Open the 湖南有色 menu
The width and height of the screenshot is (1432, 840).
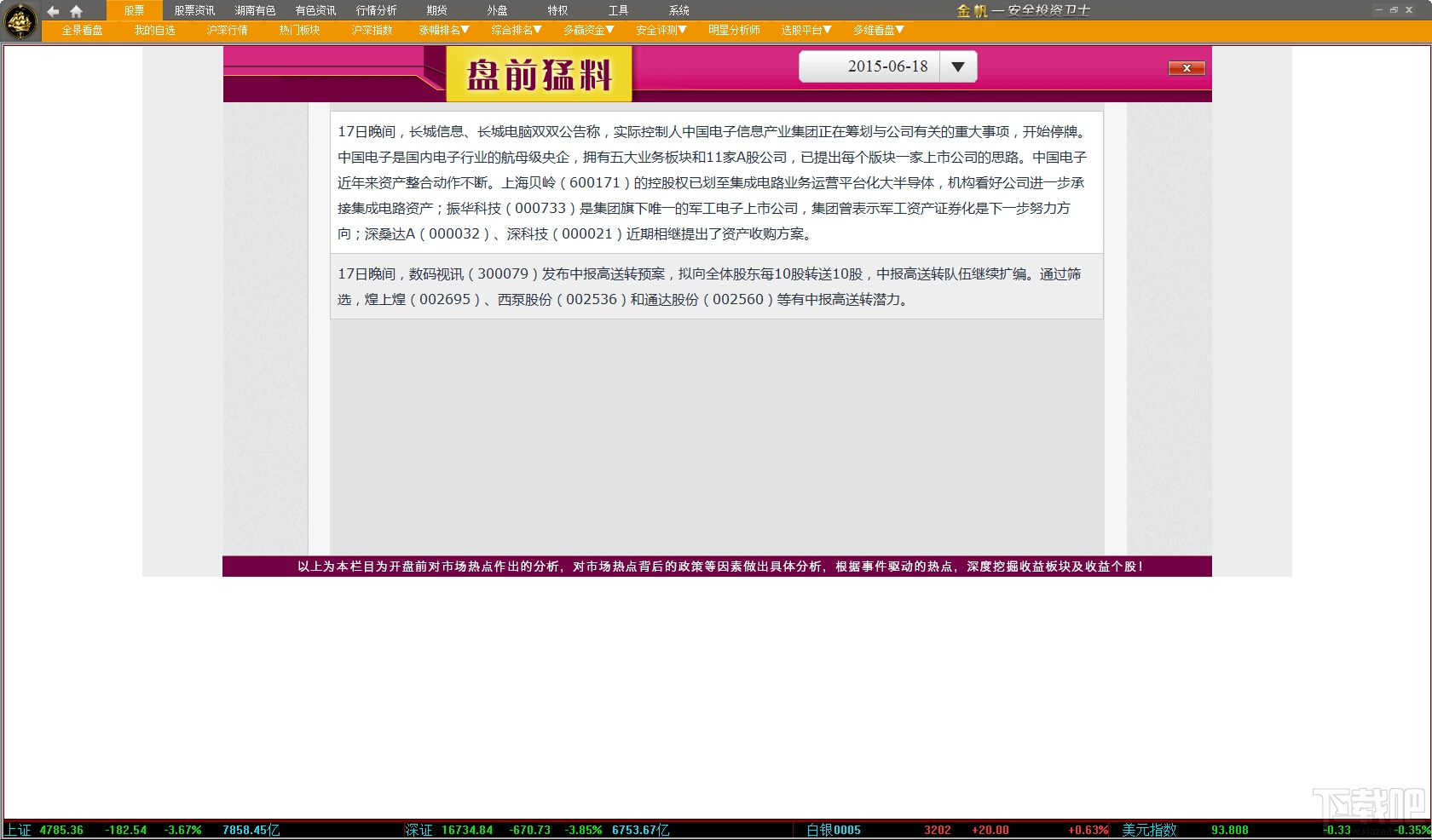255,10
